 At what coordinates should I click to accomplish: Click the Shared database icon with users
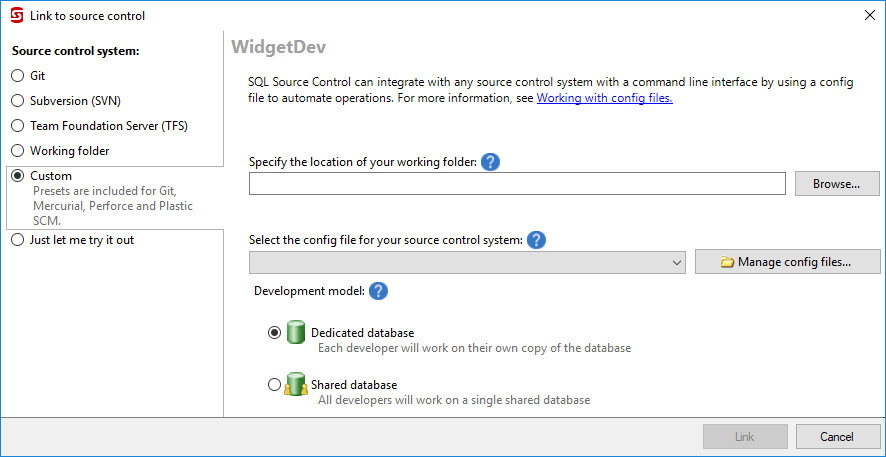coord(295,385)
